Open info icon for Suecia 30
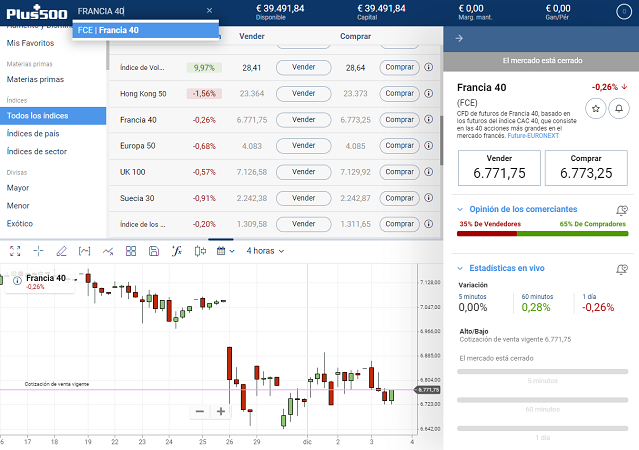The height and width of the screenshot is (450, 639). (x=428, y=198)
